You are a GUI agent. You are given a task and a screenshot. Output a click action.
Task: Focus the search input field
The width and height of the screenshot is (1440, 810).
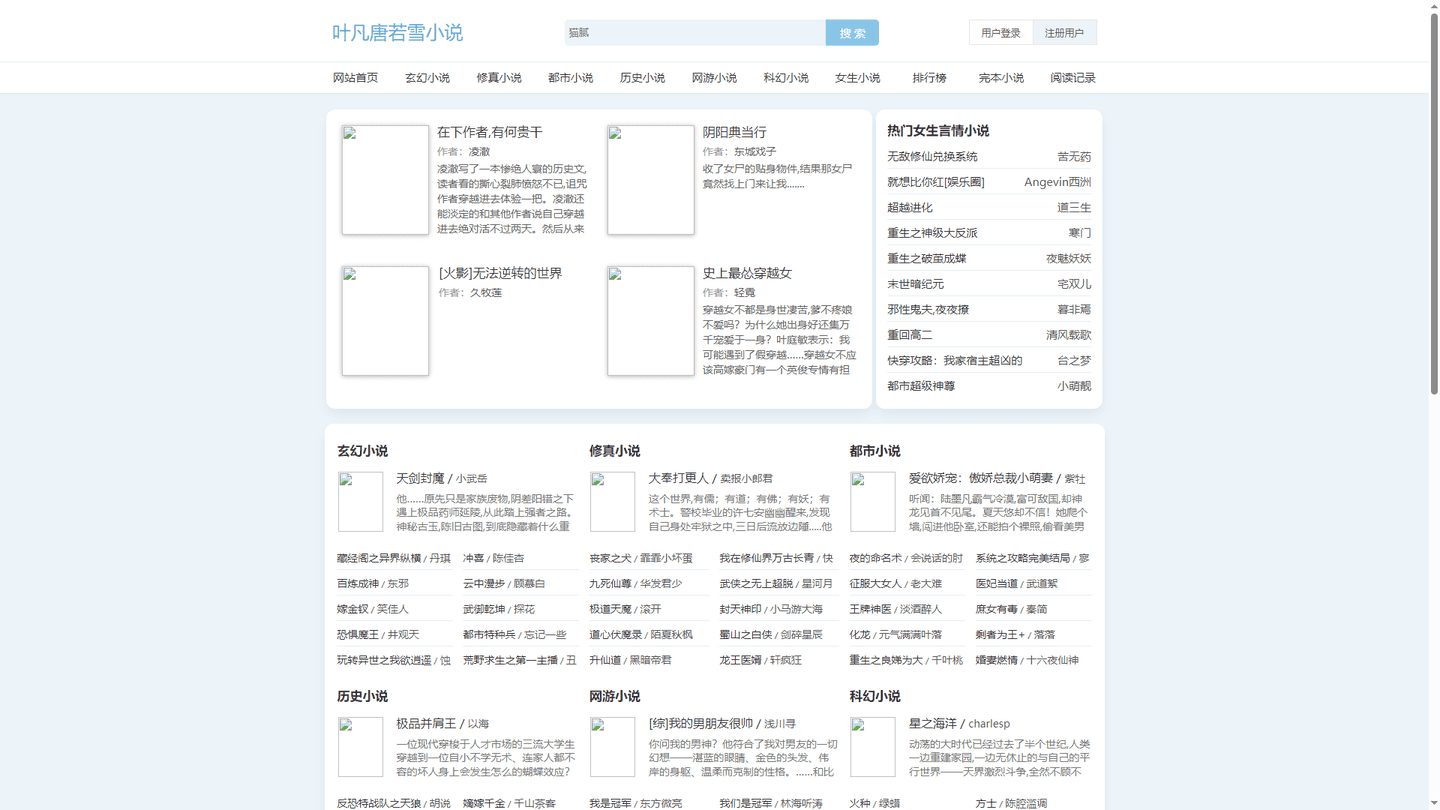point(695,33)
